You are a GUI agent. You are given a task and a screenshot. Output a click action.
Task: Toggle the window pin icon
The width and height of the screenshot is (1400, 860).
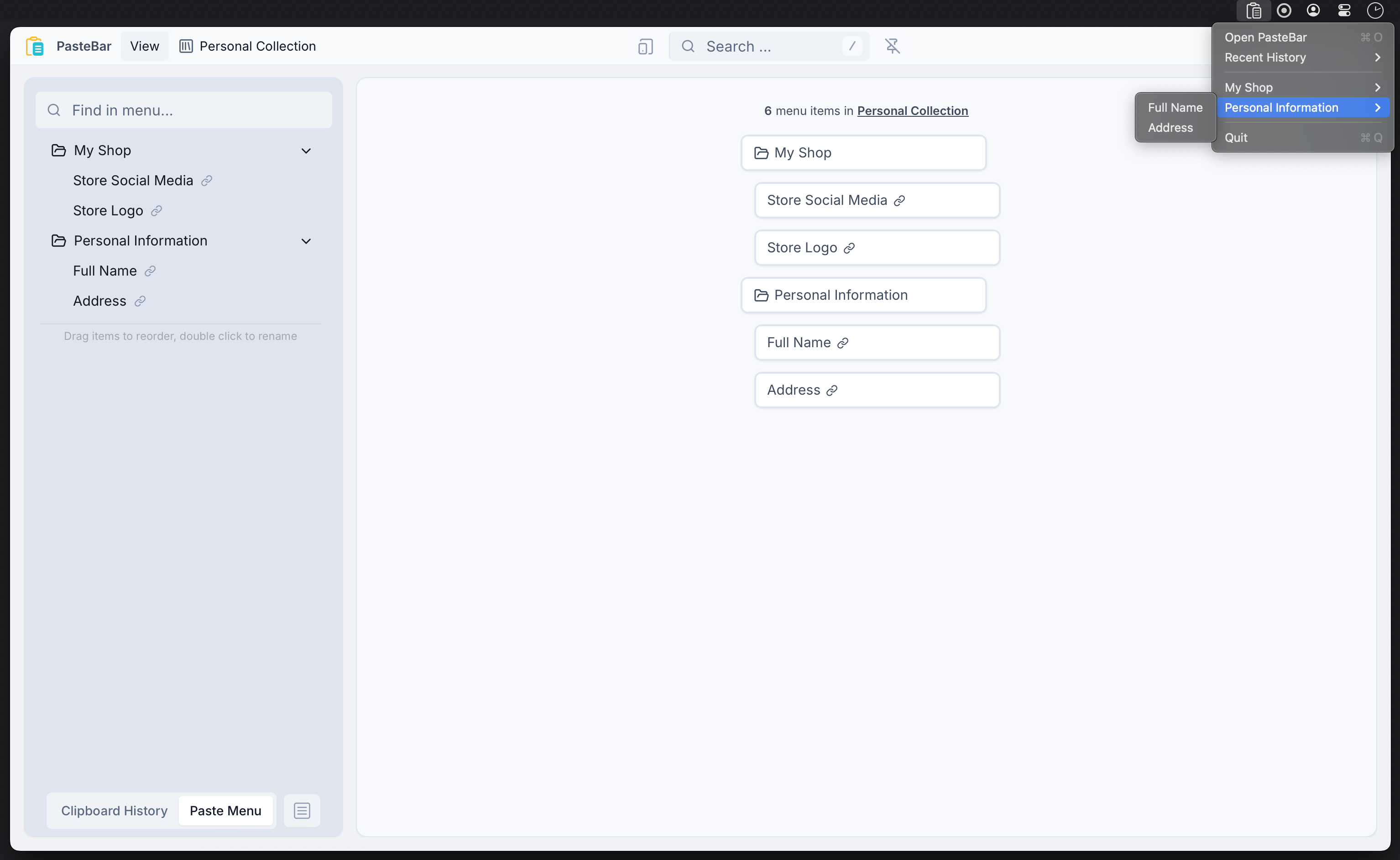point(893,46)
